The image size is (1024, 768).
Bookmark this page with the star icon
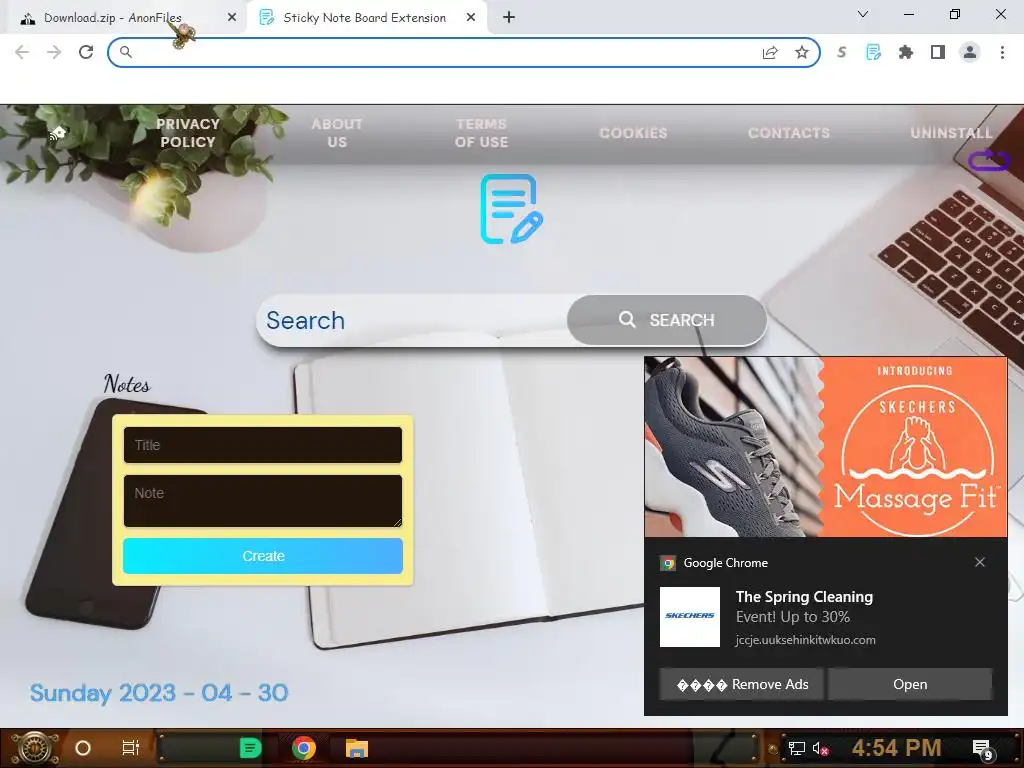pos(802,52)
